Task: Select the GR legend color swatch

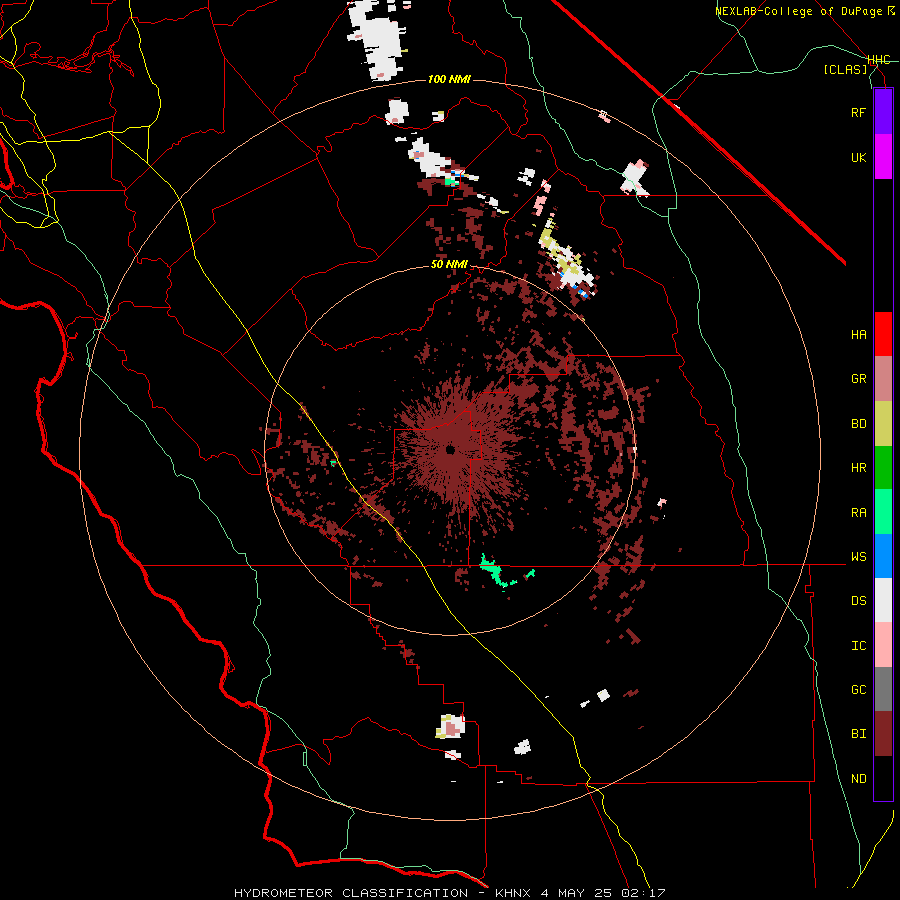Action: coord(883,379)
